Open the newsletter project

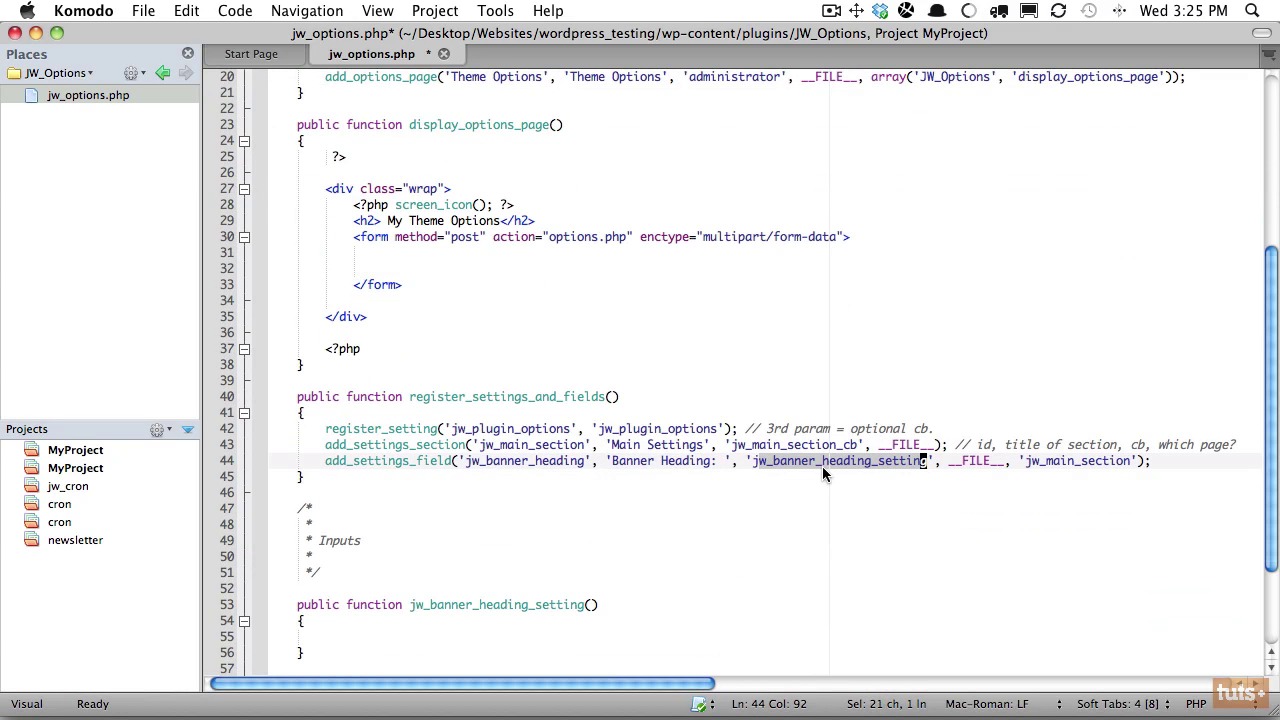pos(75,540)
